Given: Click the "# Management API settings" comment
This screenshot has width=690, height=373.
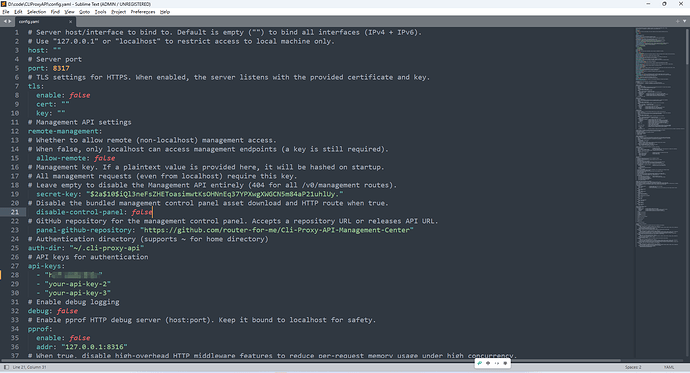Looking at the screenshot, I should click(80, 122).
